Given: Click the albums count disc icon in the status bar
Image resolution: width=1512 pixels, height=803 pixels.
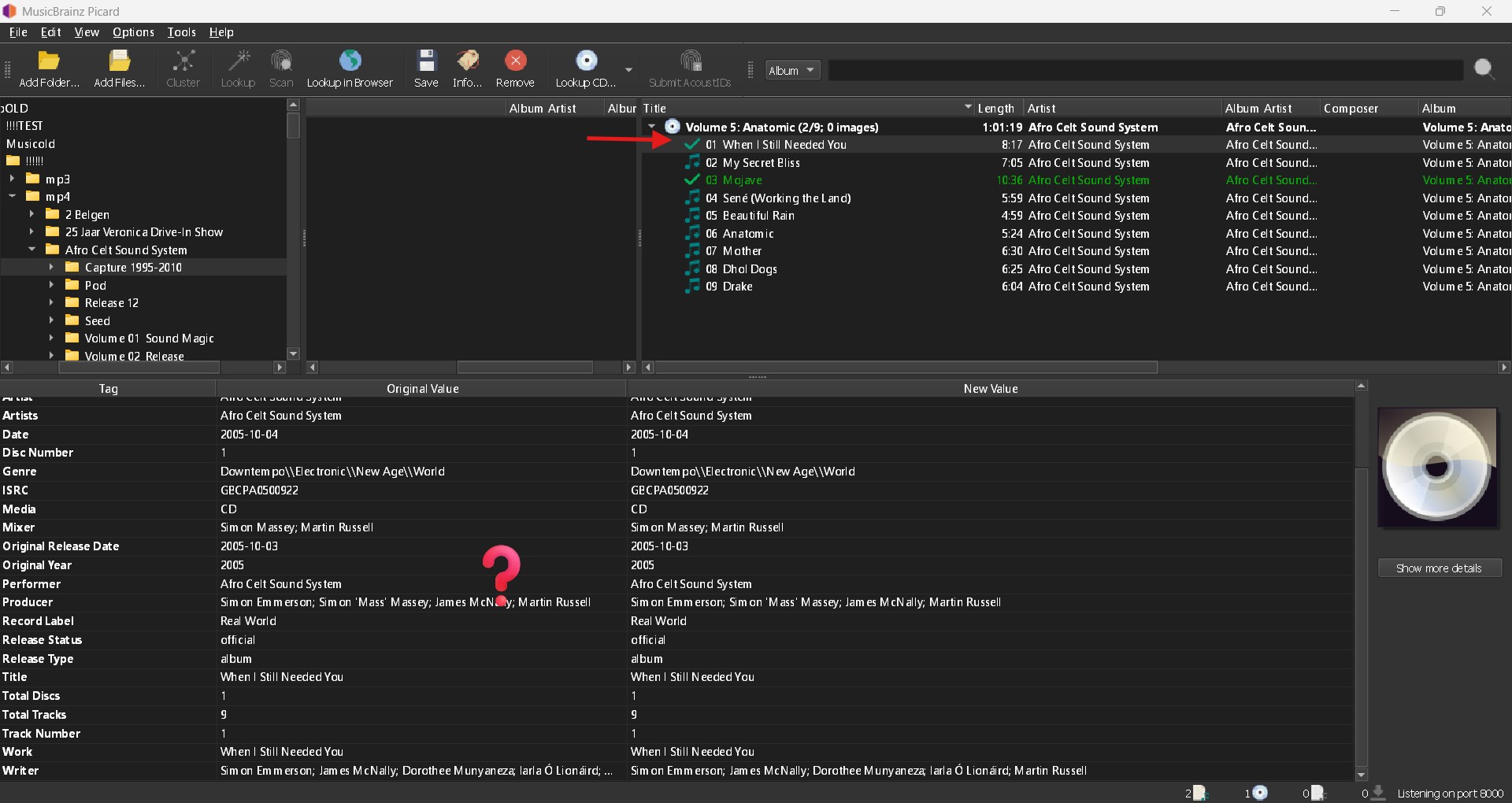Looking at the screenshot, I should pyautogui.click(x=1260, y=793).
